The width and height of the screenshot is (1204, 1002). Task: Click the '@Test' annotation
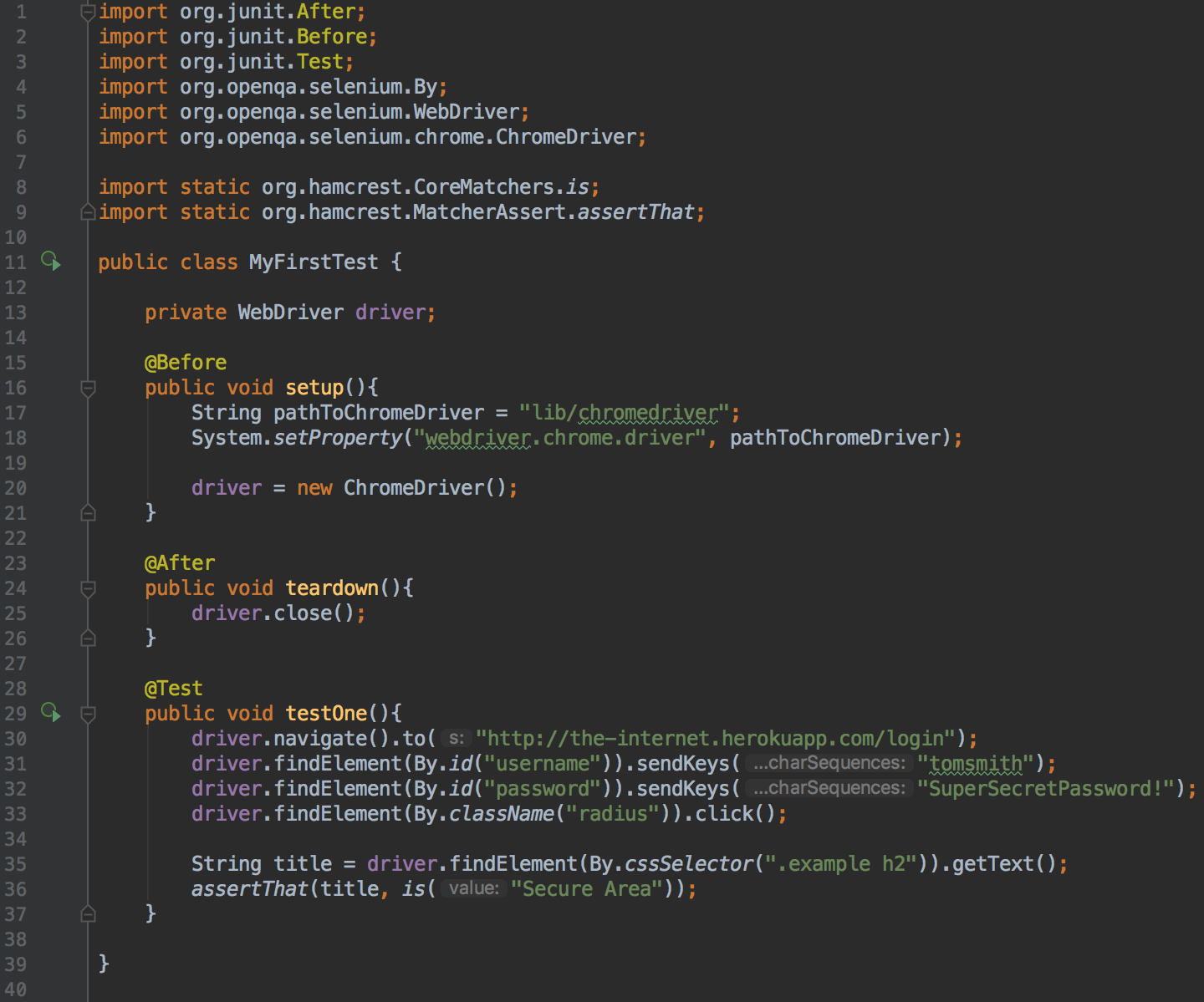pos(174,689)
